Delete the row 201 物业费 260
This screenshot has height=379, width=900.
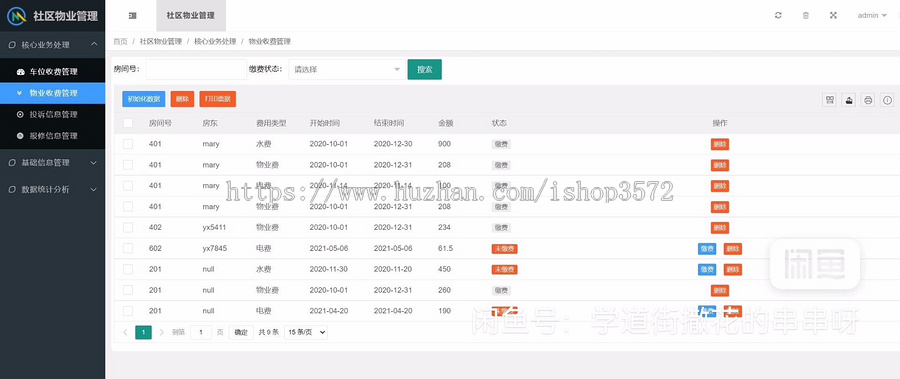[720, 291]
